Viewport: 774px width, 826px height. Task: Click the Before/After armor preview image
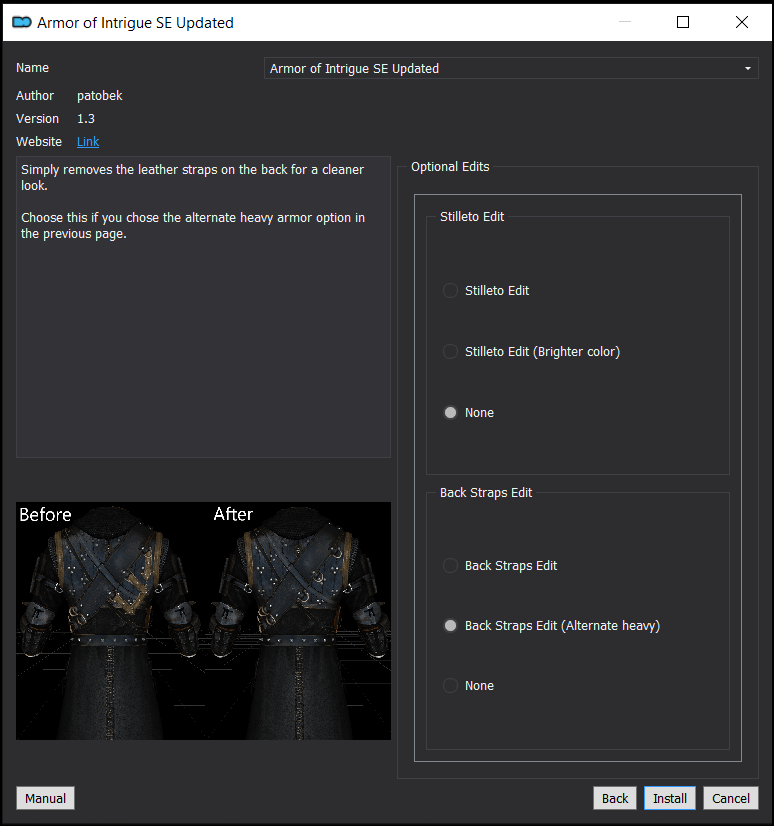[x=203, y=621]
